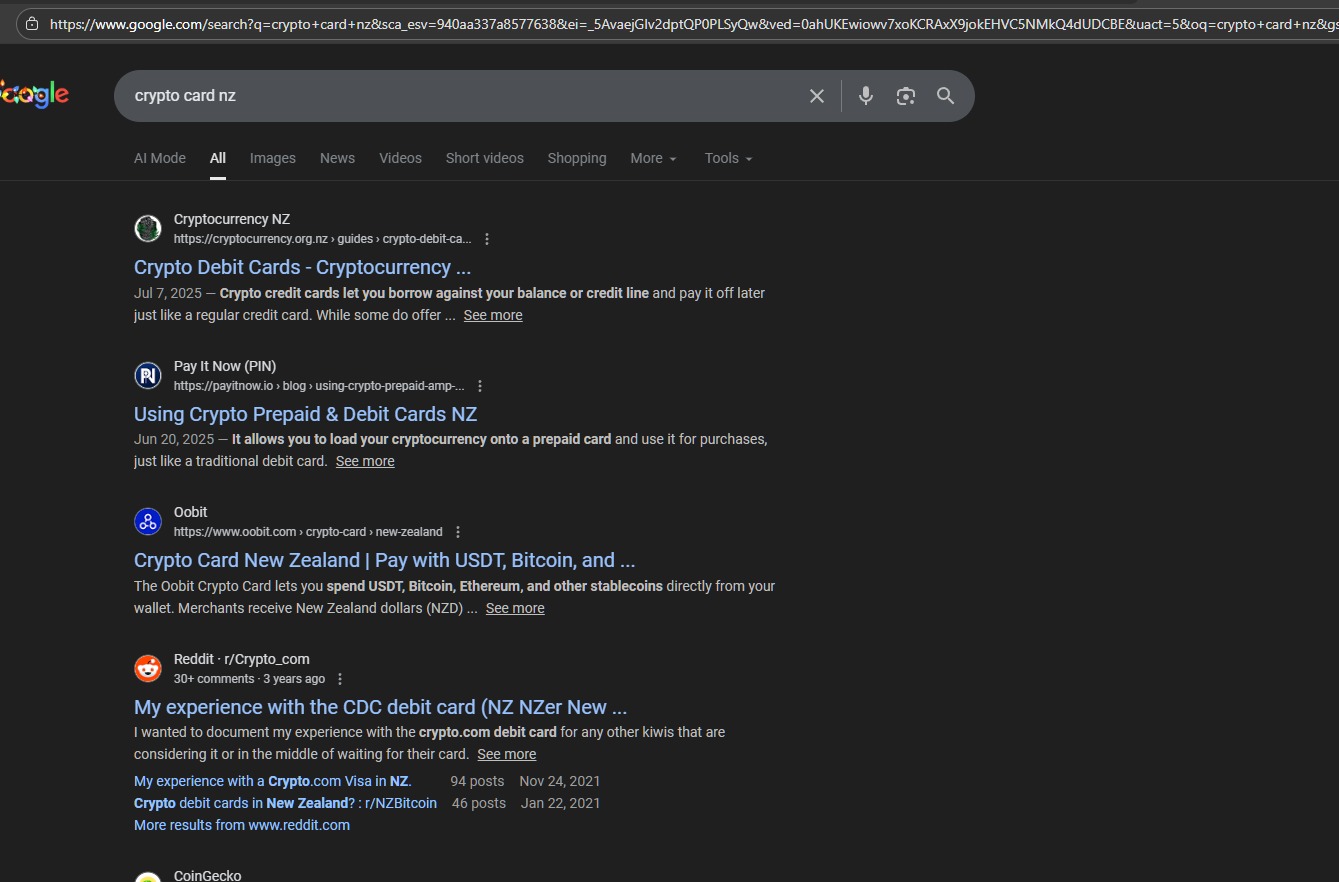Screen dimensions: 1339x882
Task: Click the CoinGecko site name
Action: 208,875
